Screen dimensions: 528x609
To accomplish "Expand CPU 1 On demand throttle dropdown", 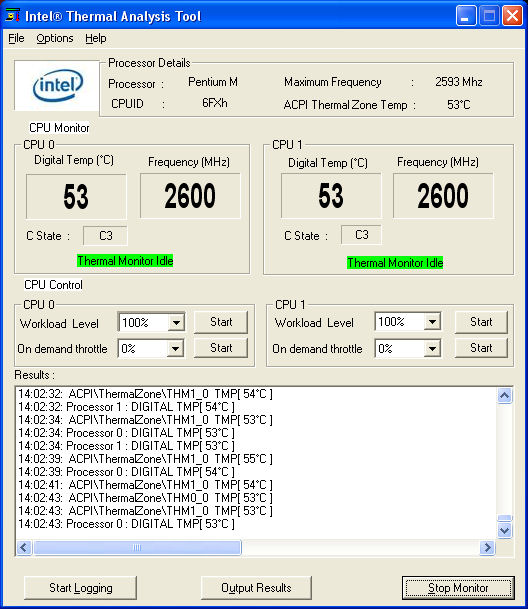I will pyautogui.click(x=432, y=348).
